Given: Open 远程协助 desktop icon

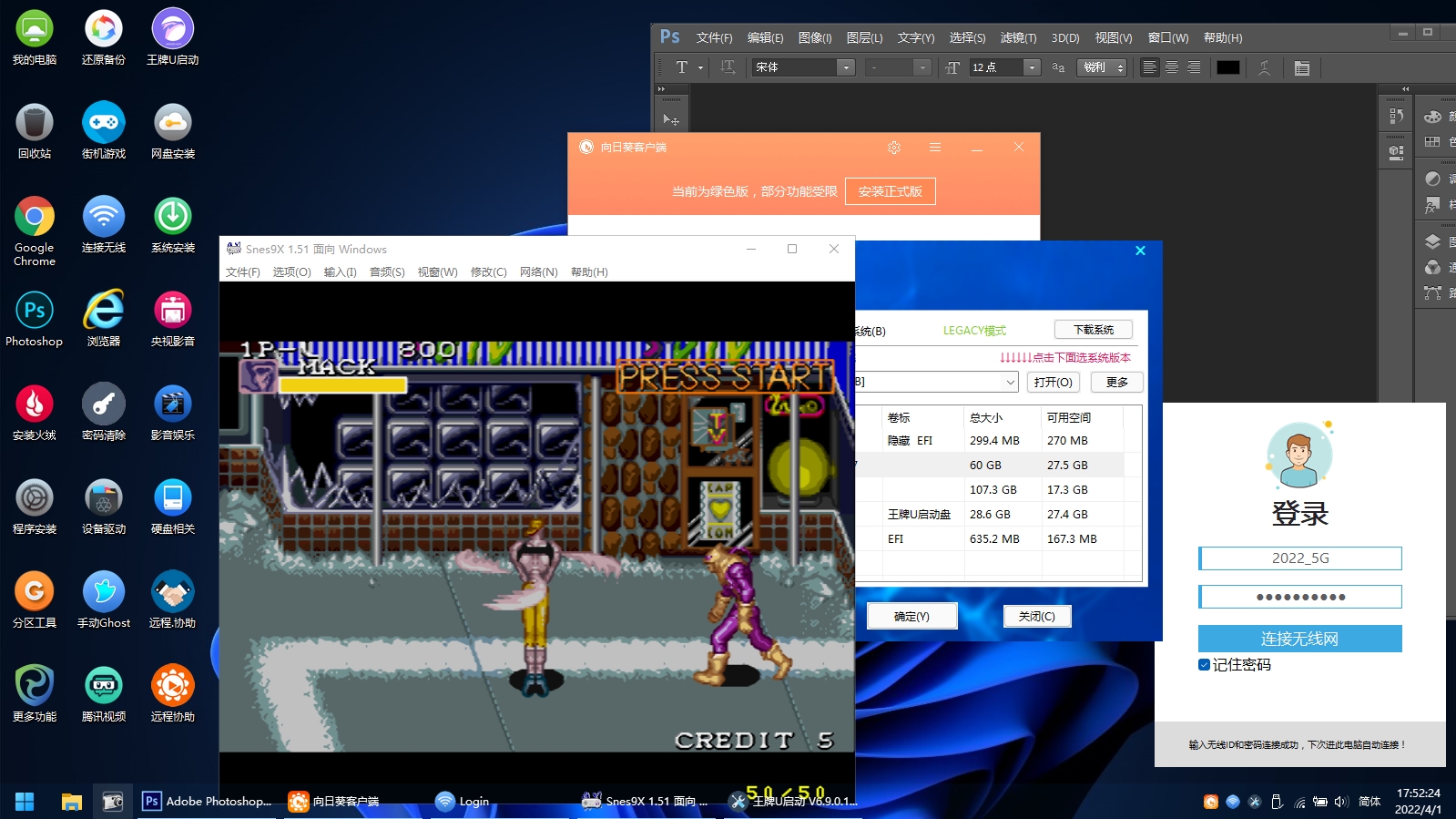Looking at the screenshot, I should pyautogui.click(x=172, y=694).
